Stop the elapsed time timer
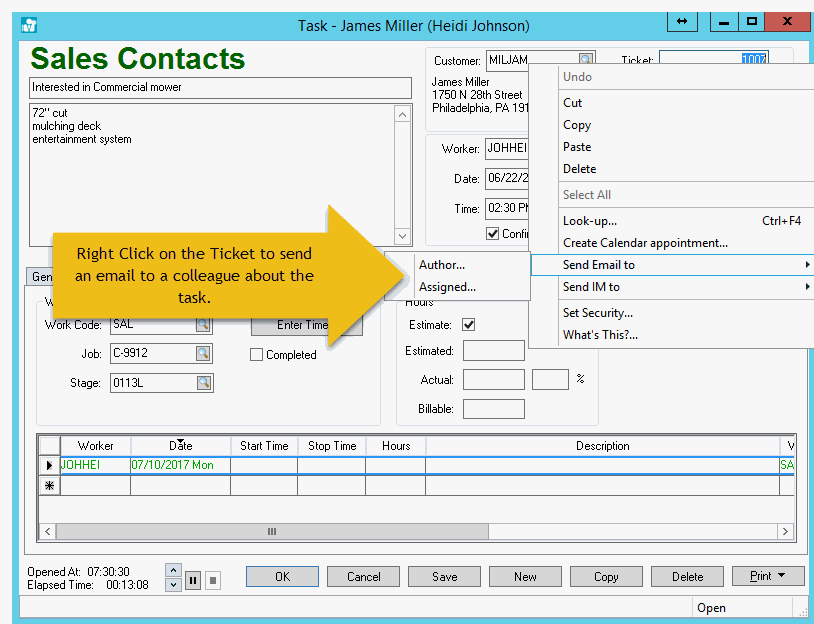Screen dimensions: 814x624 pos(213,580)
